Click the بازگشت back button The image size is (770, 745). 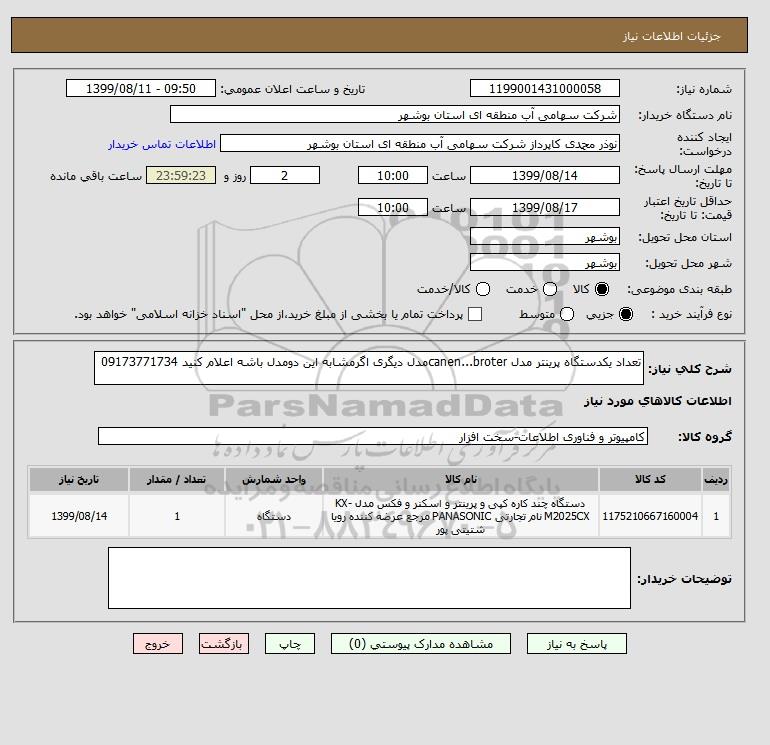click(x=224, y=643)
